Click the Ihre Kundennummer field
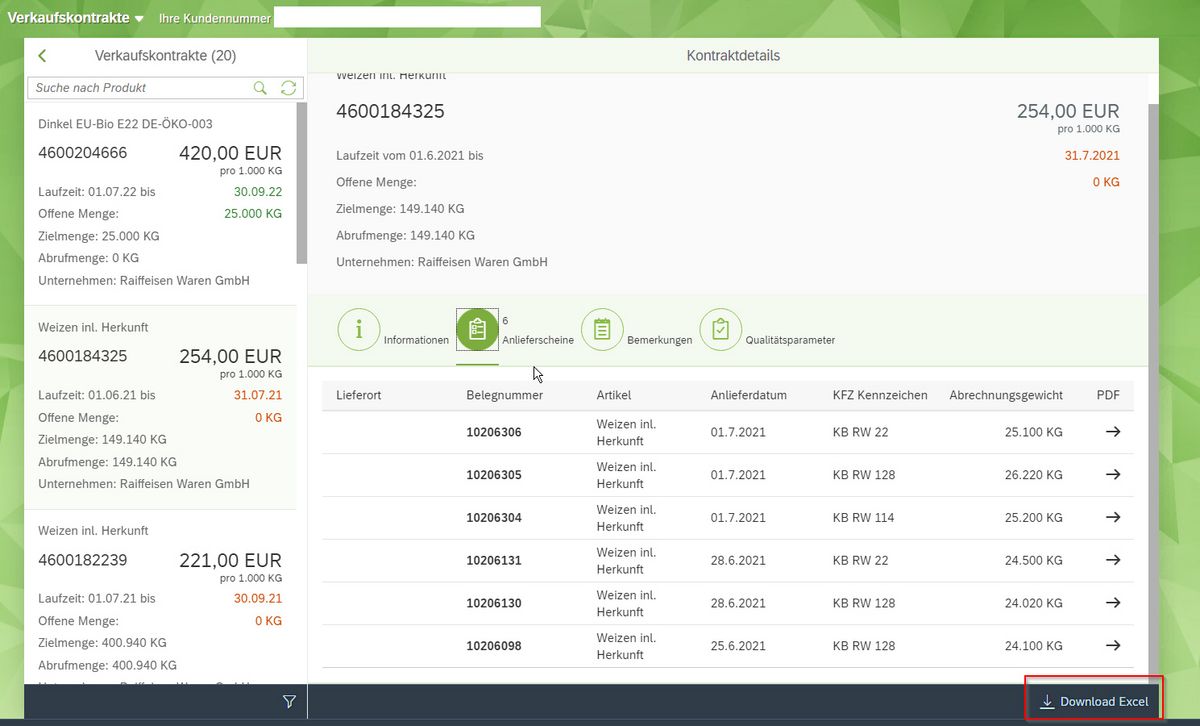The width and height of the screenshot is (1200, 726). pyautogui.click(x=407, y=17)
